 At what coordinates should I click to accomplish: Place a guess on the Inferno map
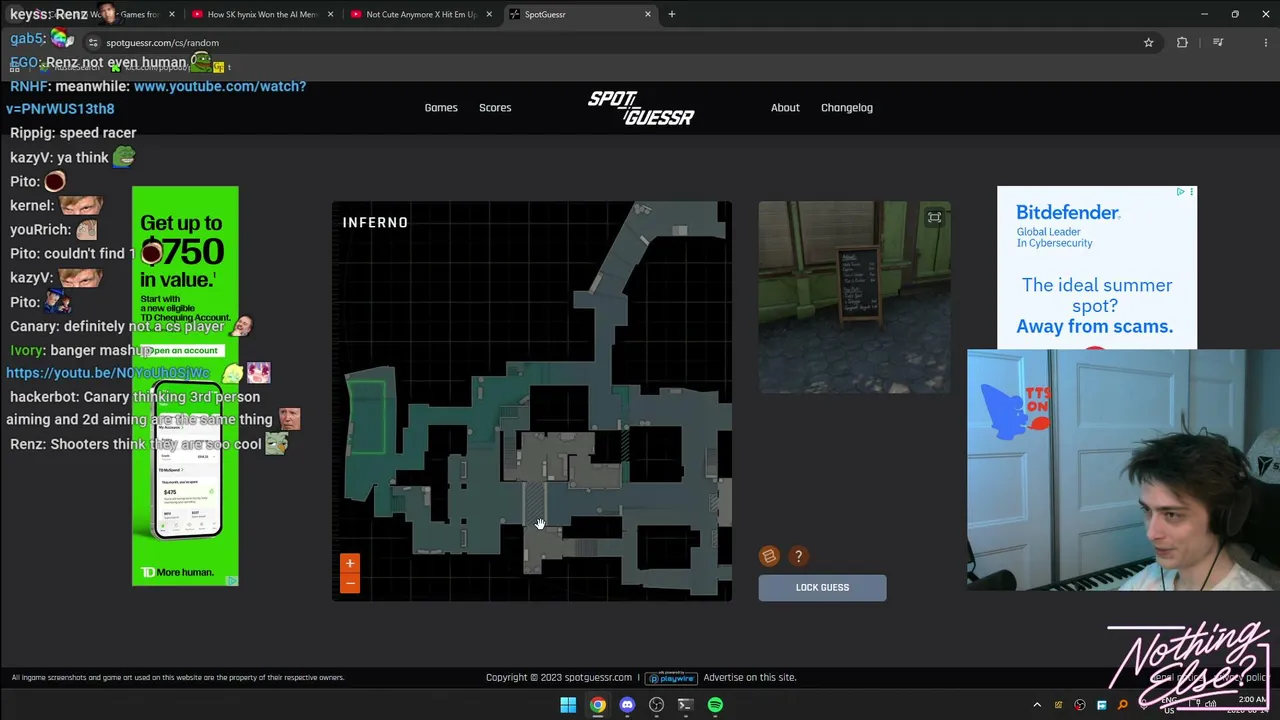click(x=532, y=401)
